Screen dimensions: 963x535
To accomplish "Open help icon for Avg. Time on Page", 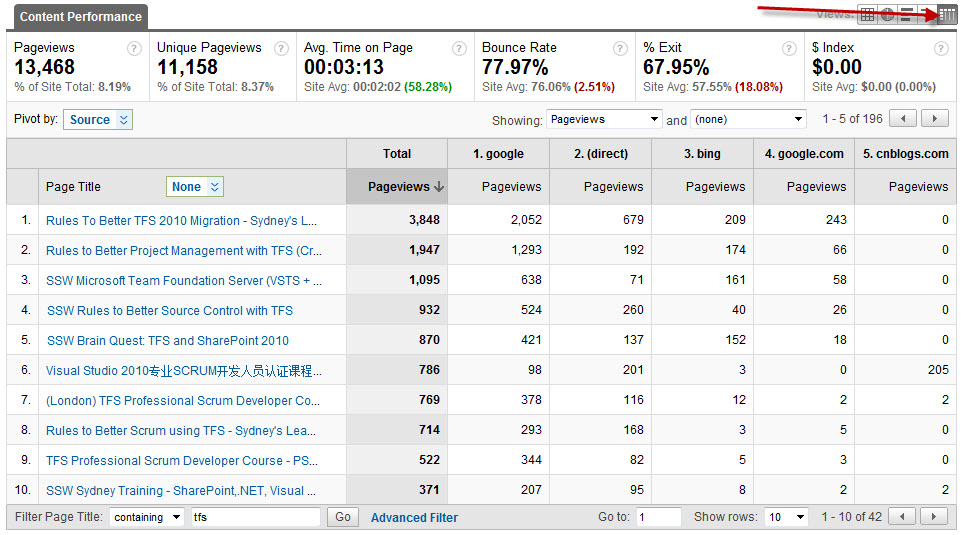I will coord(459,48).
